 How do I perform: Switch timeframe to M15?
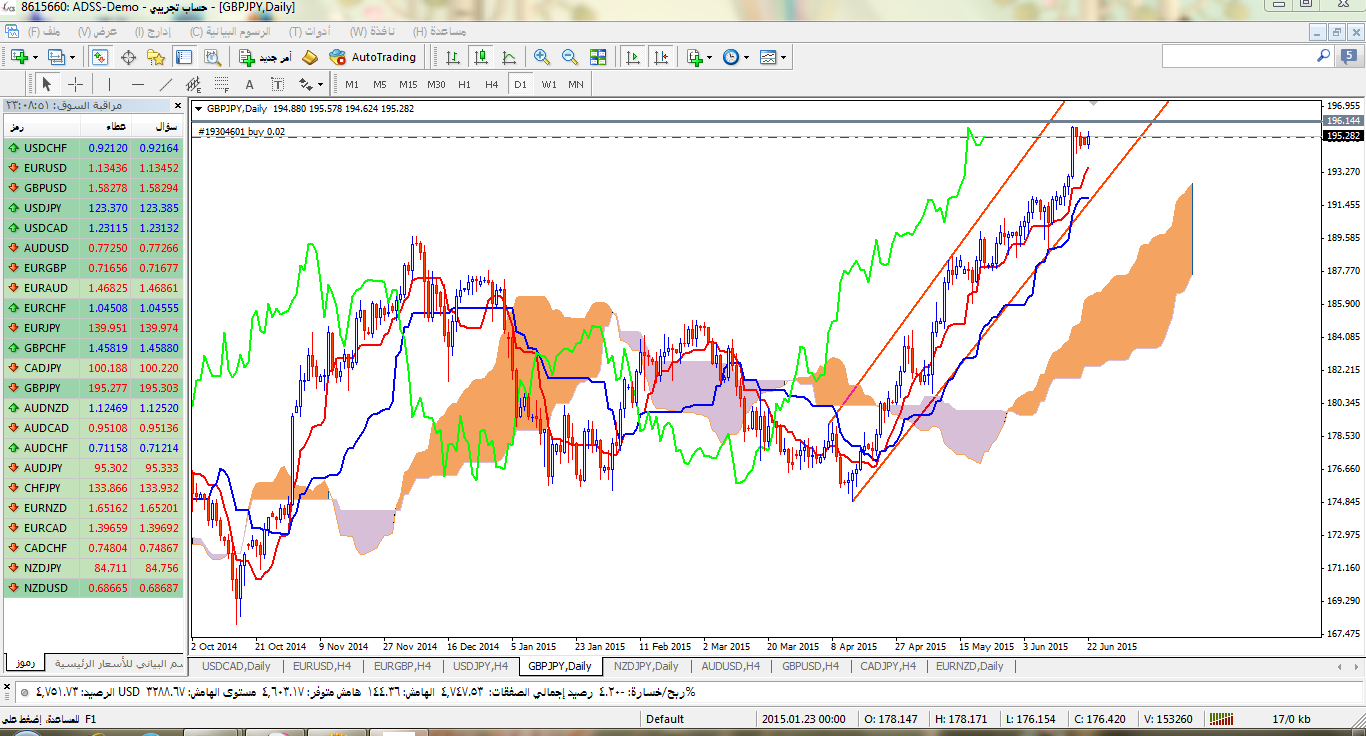(x=408, y=84)
